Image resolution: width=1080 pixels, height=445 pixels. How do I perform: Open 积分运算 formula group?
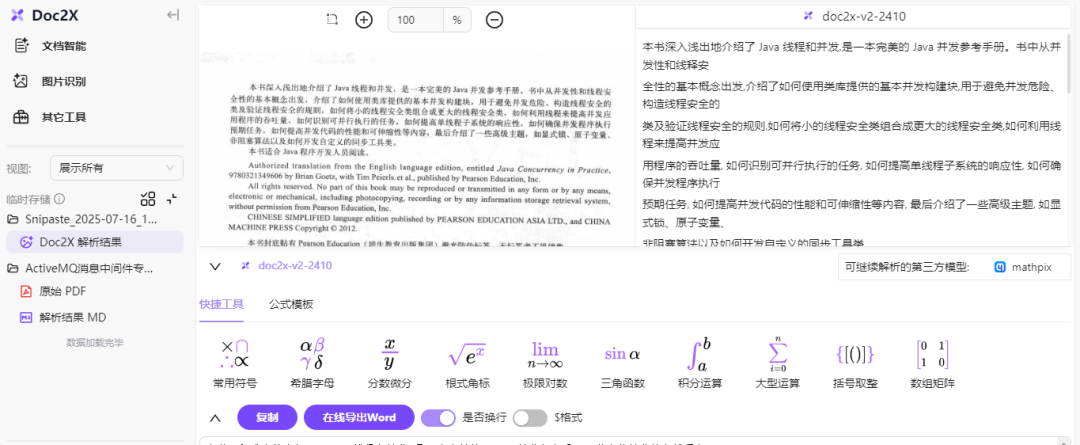pos(700,363)
